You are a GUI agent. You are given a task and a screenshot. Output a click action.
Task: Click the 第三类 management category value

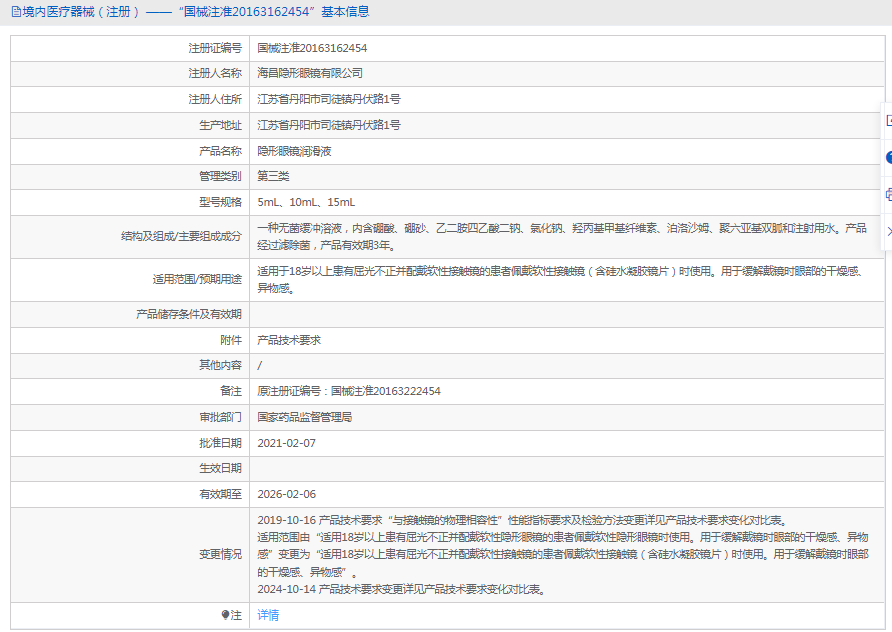(273, 176)
